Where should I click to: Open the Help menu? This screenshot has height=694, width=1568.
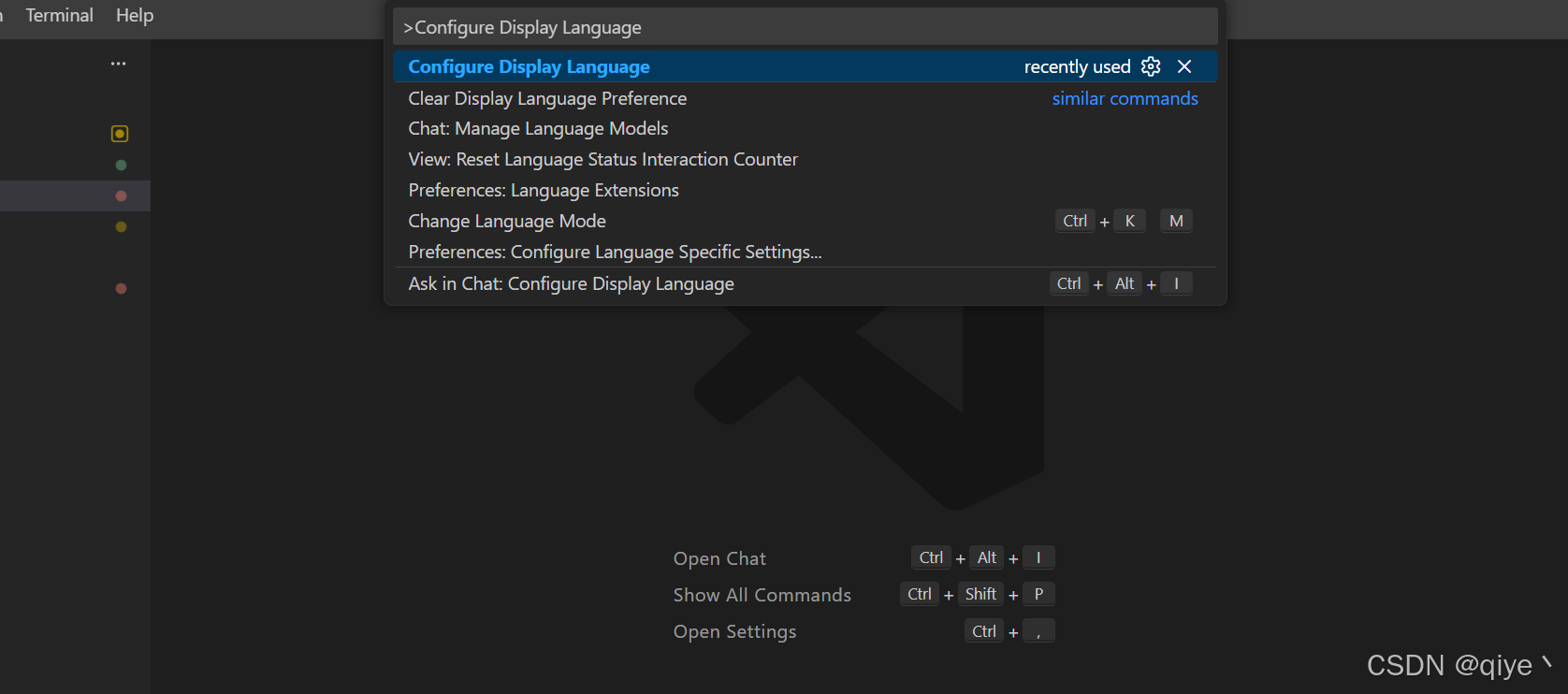pyautogui.click(x=135, y=15)
